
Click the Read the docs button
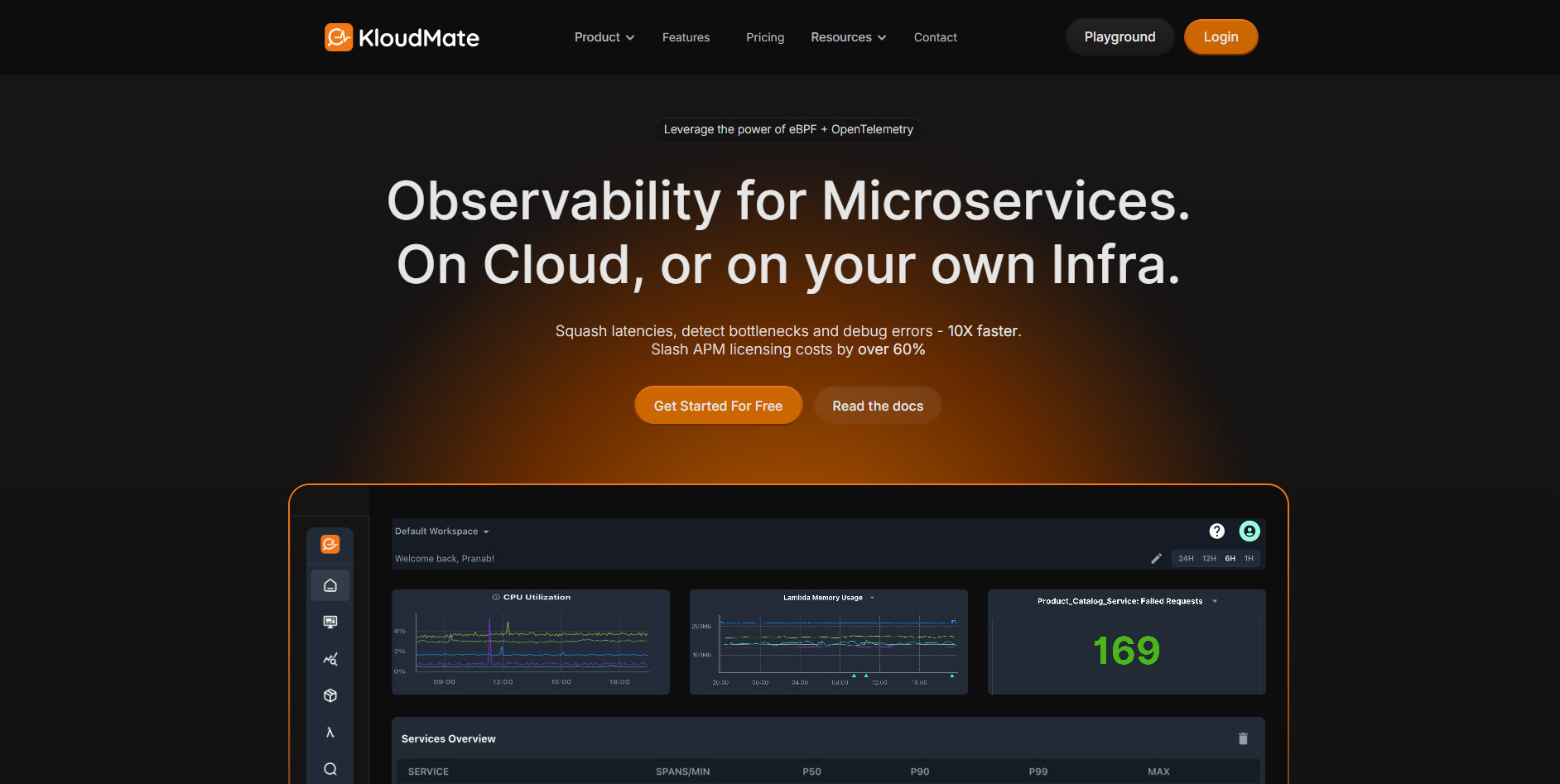coord(877,406)
